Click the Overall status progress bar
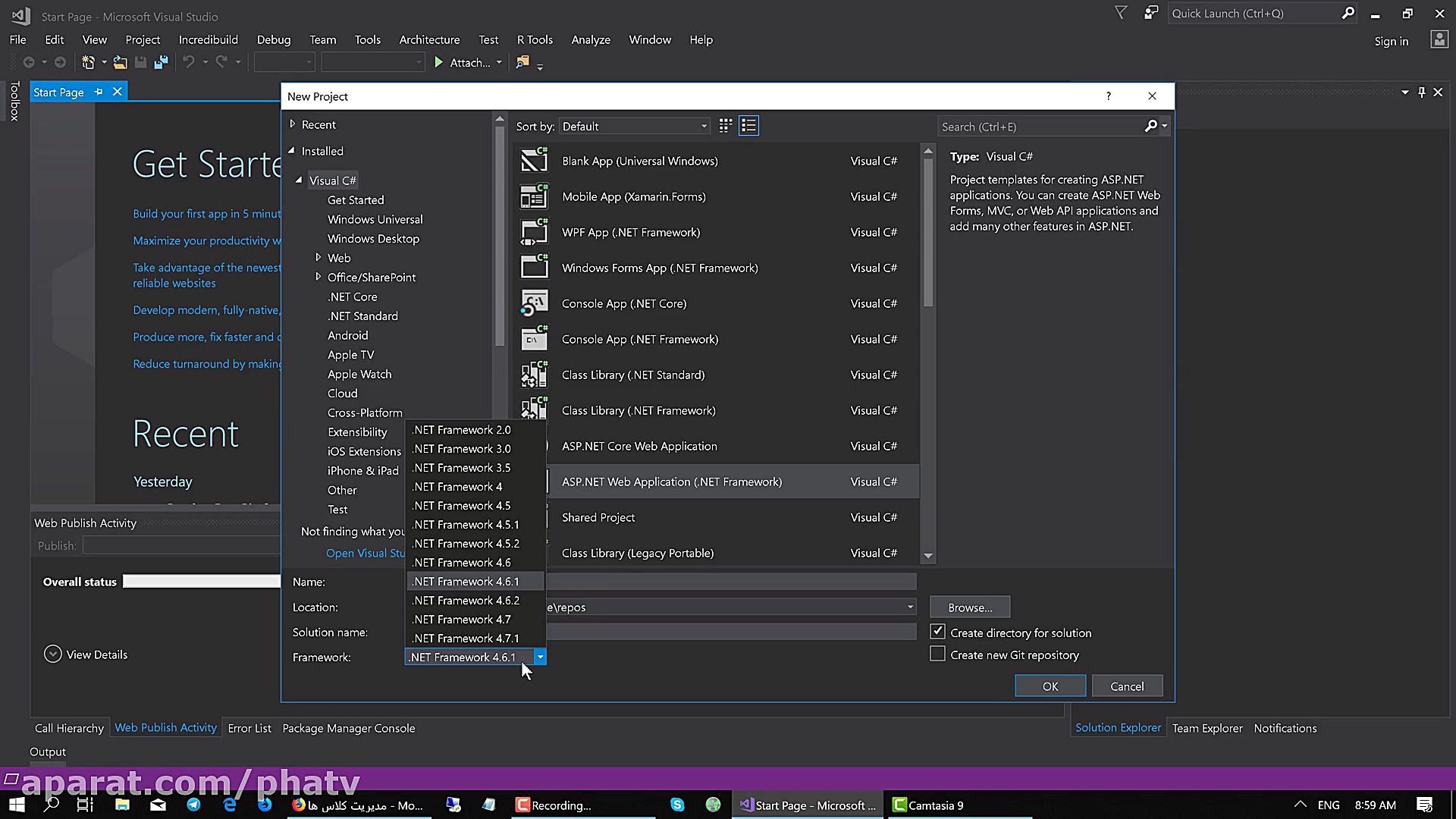 pyautogui.click(x=201, y=581)
